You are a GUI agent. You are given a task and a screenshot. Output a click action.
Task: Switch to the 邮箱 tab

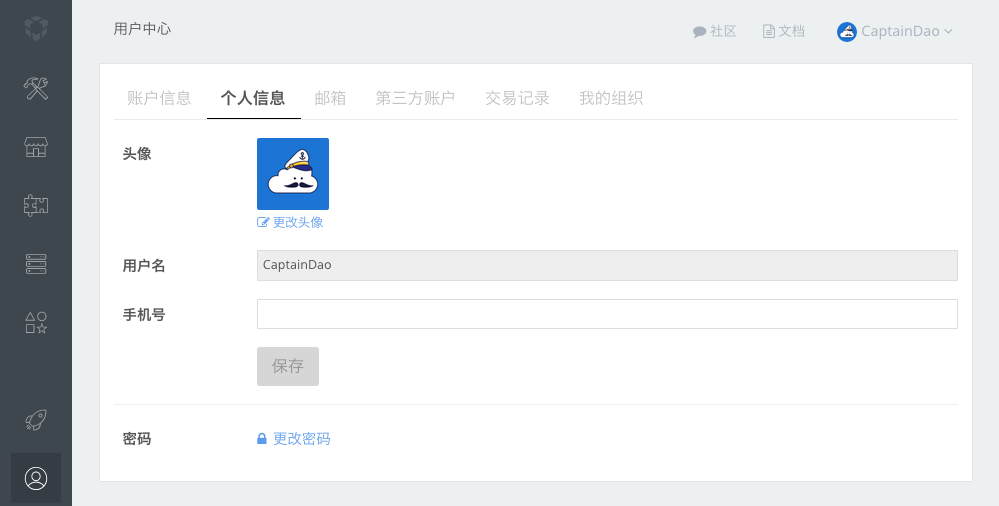tap(331, 98)
